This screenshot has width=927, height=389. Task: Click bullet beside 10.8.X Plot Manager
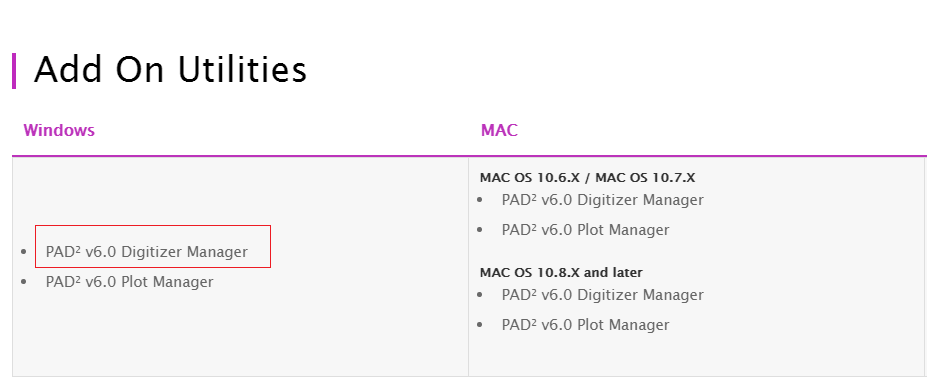tap(479, 325)
